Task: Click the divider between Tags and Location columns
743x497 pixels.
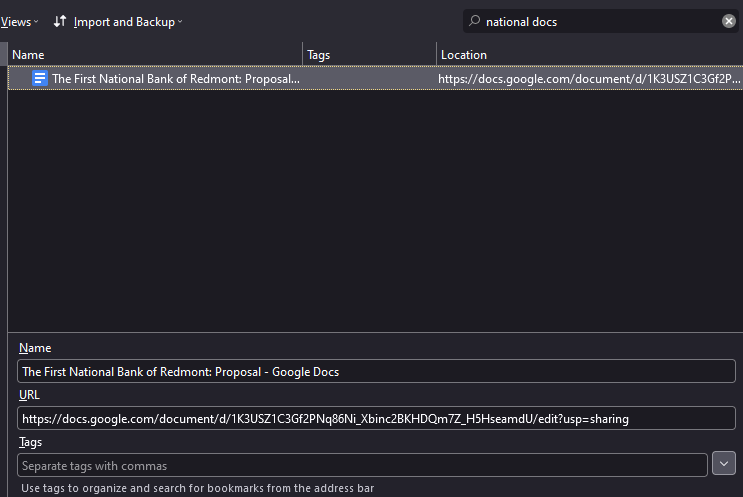Action: pyautogui.click(x=436, y=54)
